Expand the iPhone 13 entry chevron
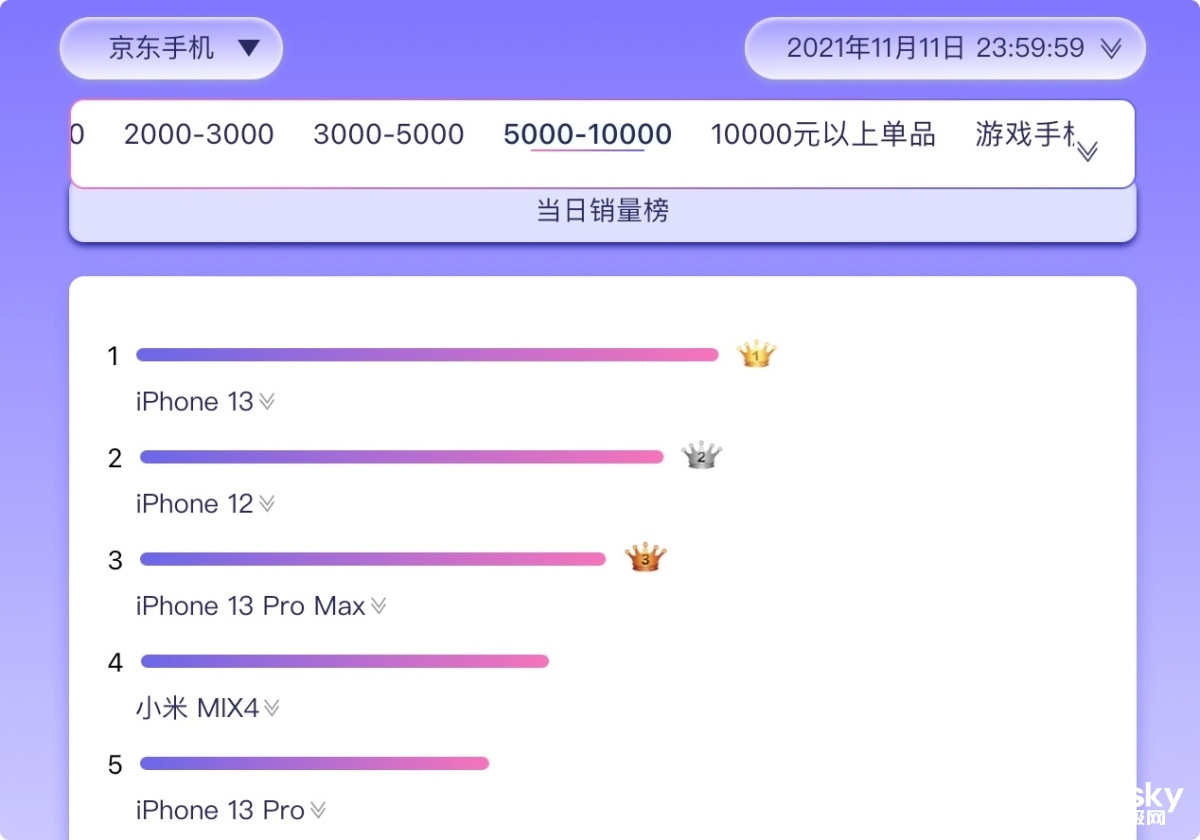Image resolution: width=1200 pixels, height=840 pixels. click(267, 402)
